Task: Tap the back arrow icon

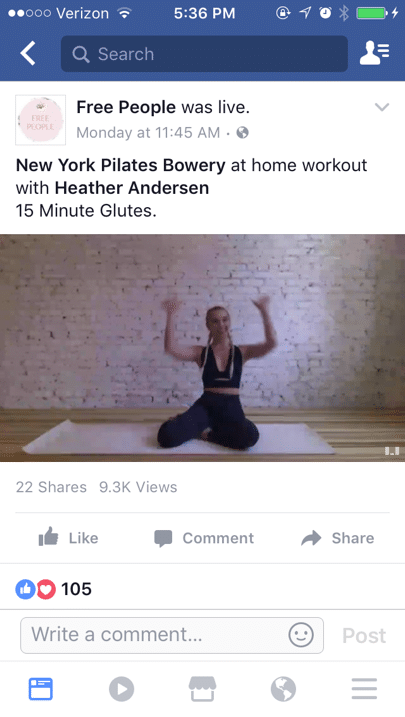Action: (x=28, y=54)
